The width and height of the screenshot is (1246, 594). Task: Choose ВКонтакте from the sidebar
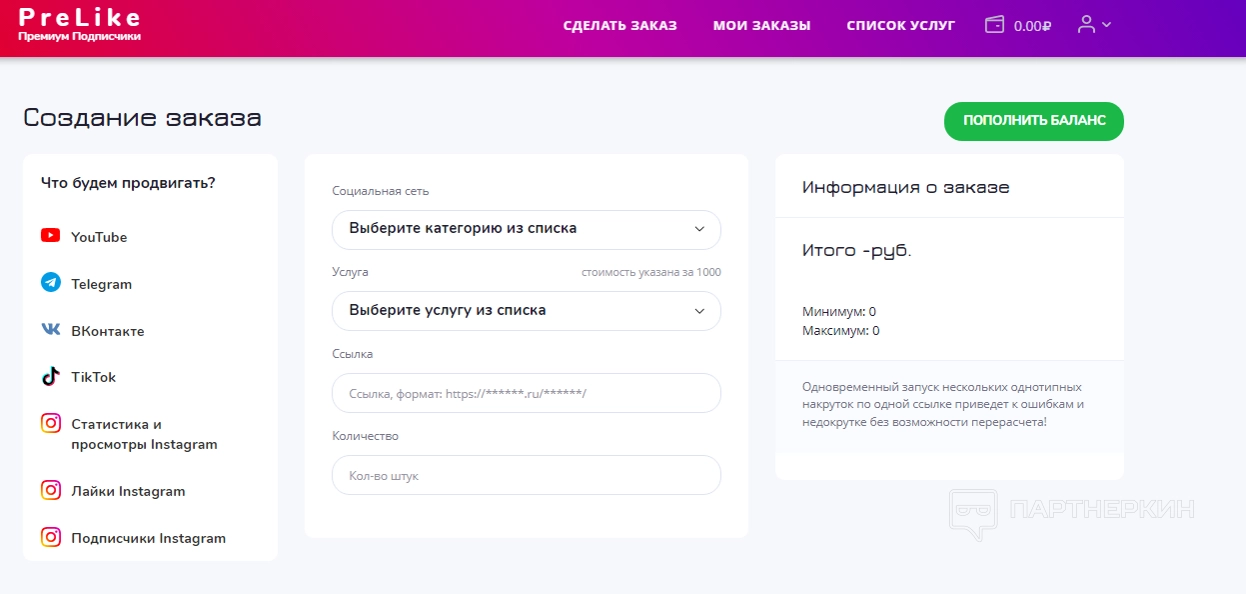coord(107,331)
